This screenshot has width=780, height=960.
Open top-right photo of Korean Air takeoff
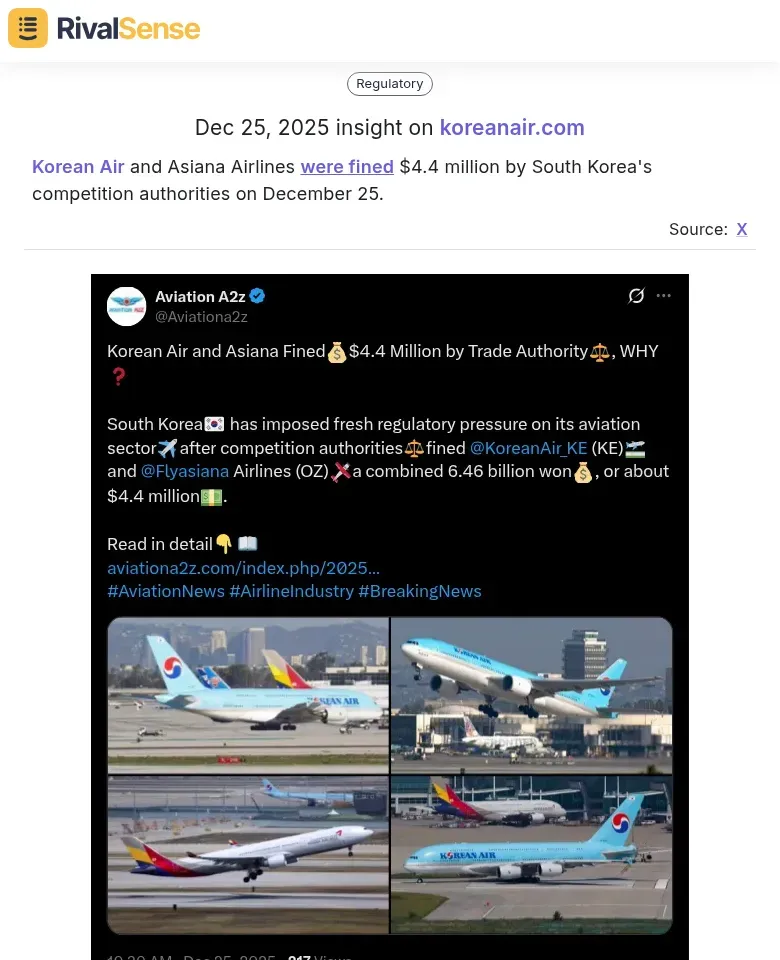point(531,694)
